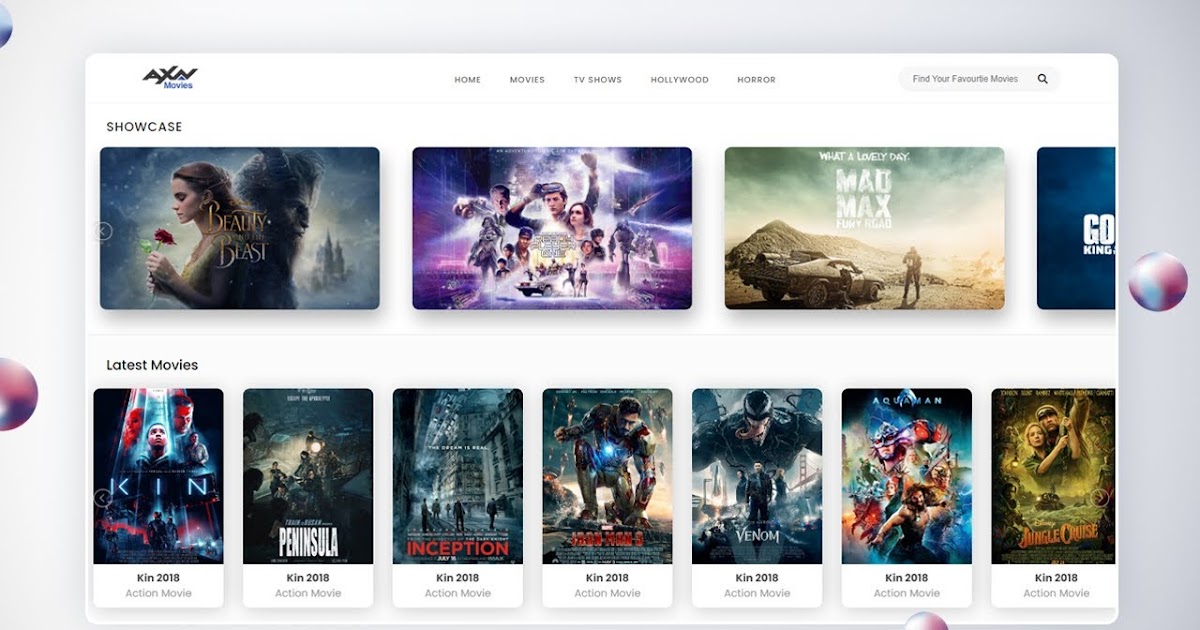Click the Action Movie label under the Kin poster

[x=157, y=592]
